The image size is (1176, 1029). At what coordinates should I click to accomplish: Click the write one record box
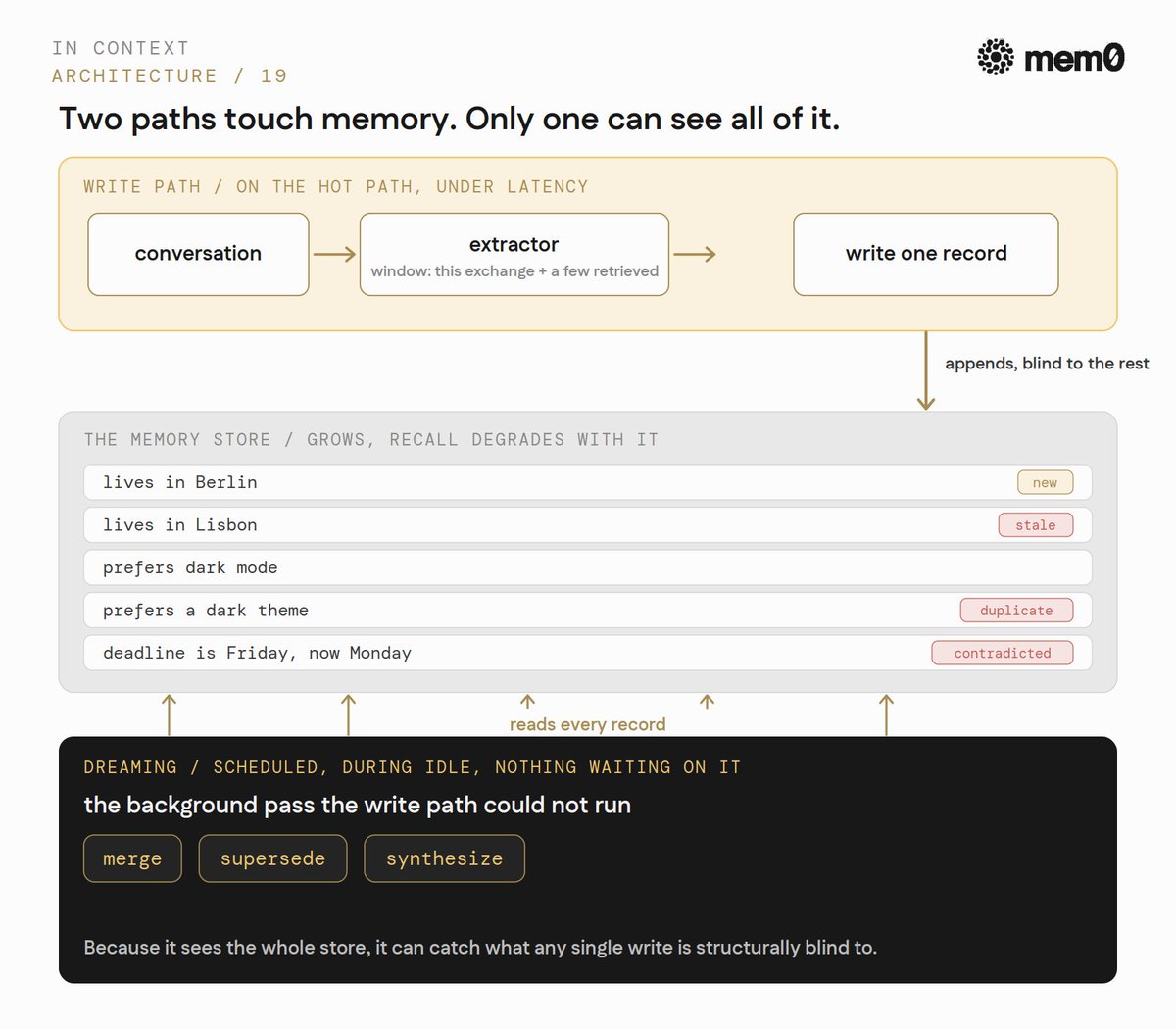click(926, 254)
